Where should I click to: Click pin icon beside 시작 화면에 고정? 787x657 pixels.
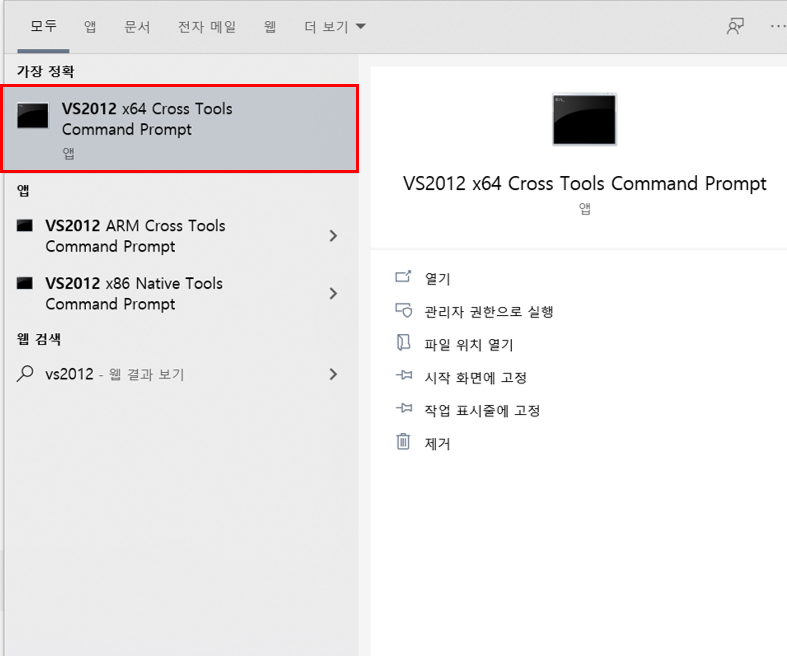(404, 375)
